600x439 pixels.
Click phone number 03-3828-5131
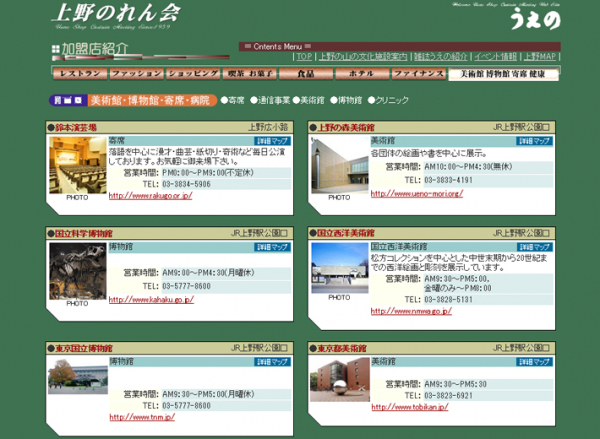point(448,299)
